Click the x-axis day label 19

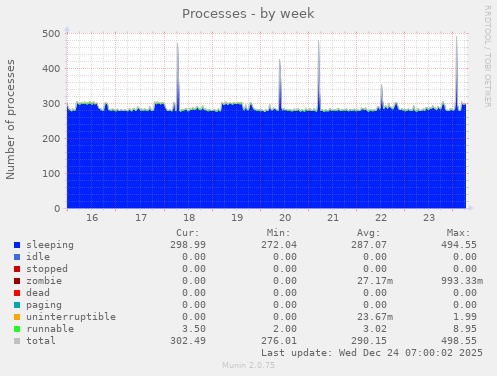(x=237, y=218)
